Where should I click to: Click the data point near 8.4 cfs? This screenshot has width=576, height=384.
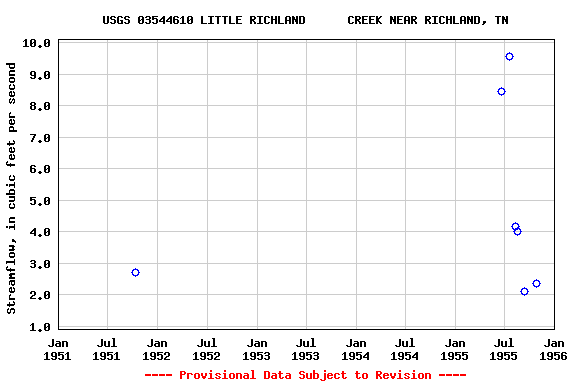click(501, 91)
